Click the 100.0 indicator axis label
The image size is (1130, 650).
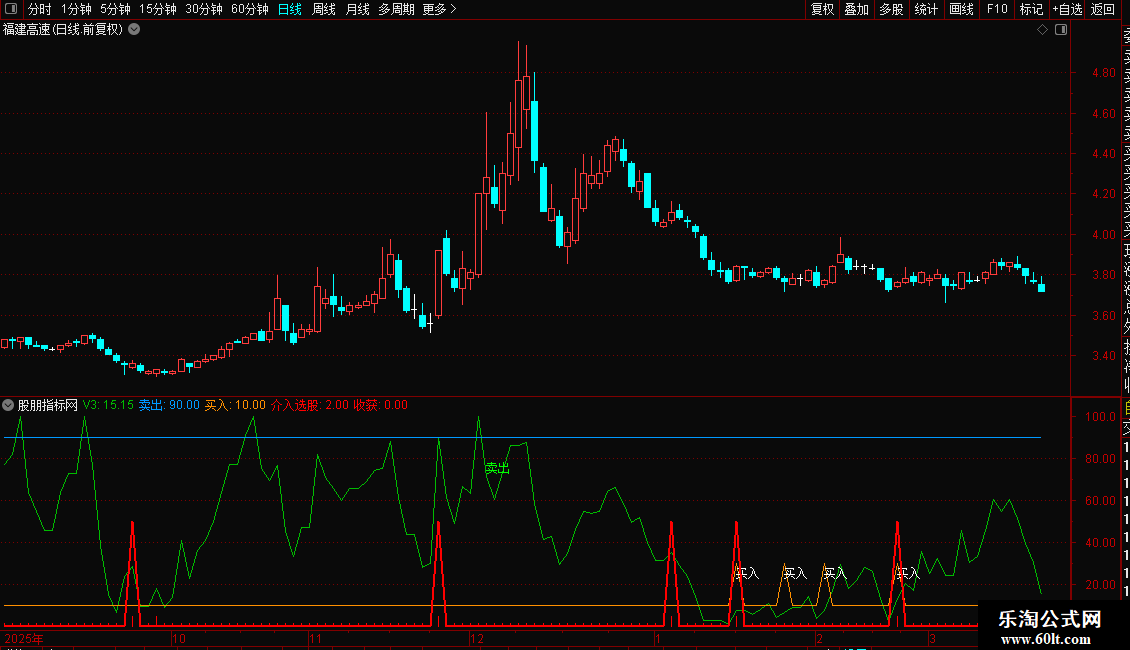(1100, 417)
